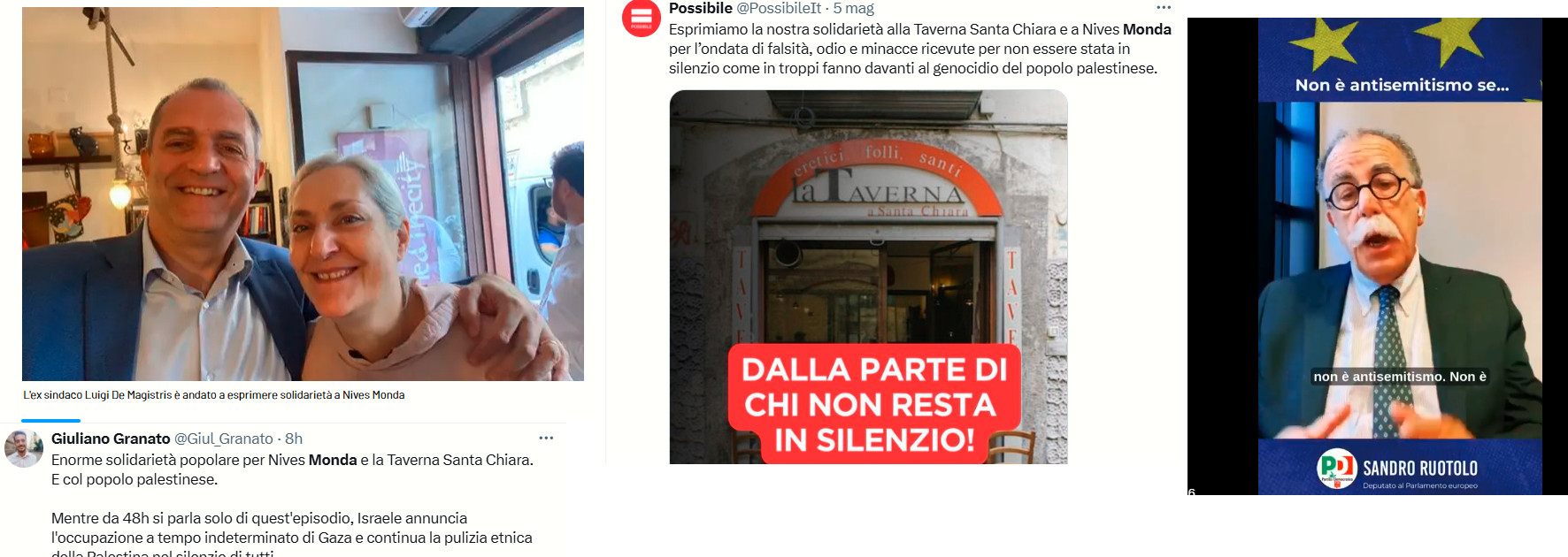The width and height of the screenshot is (1568, 557).
Task: Click the red banner 'Dalla parte di chi non resta in silenzio'
Action: (x=873, y=402)
